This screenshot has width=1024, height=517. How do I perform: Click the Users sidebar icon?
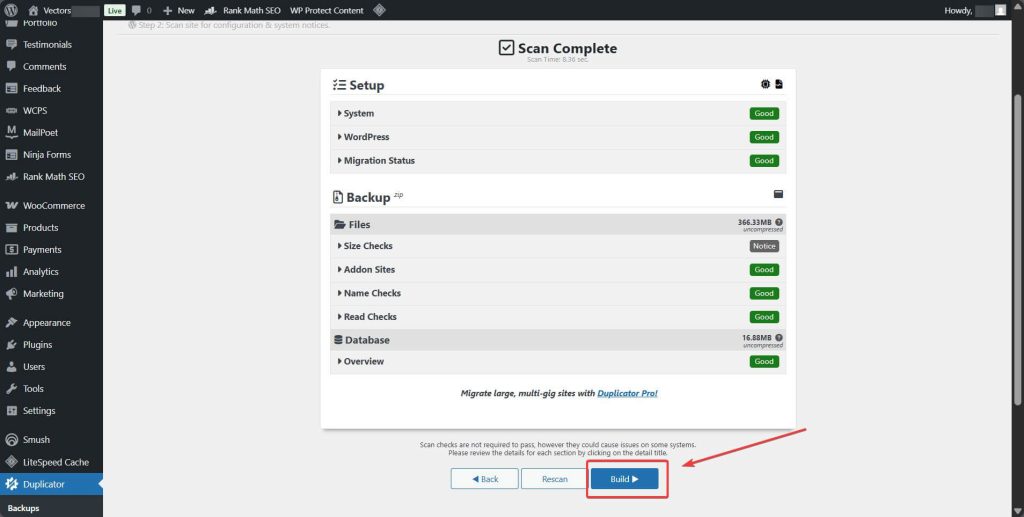11,367
